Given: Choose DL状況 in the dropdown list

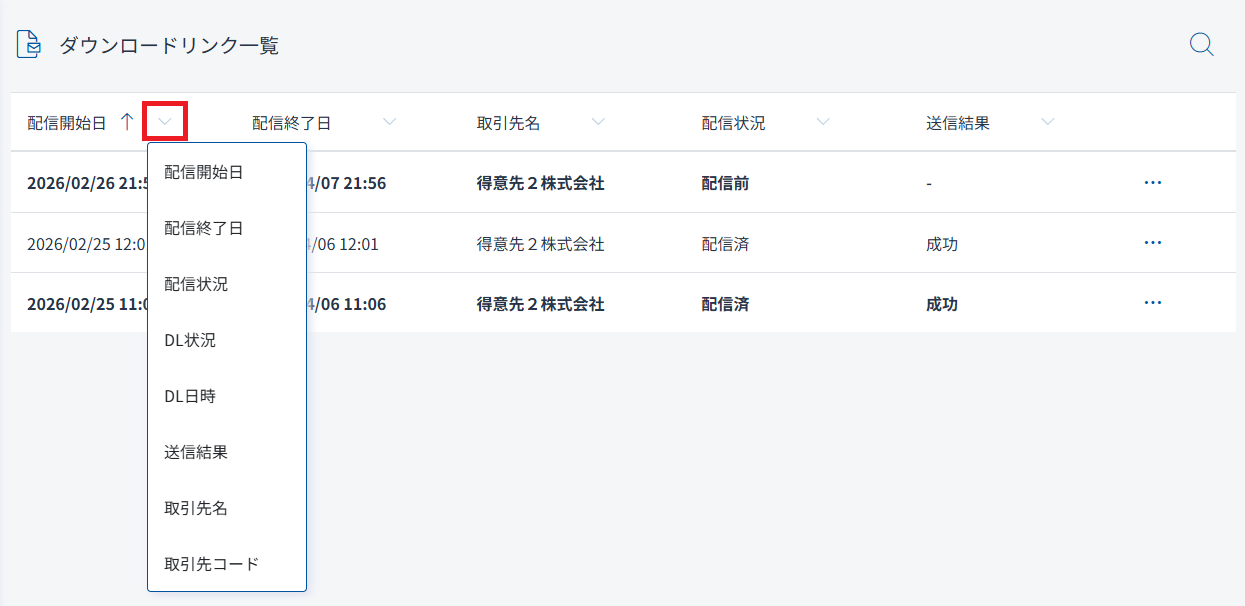Looking at the screenshot, I should tap(190, 340).
